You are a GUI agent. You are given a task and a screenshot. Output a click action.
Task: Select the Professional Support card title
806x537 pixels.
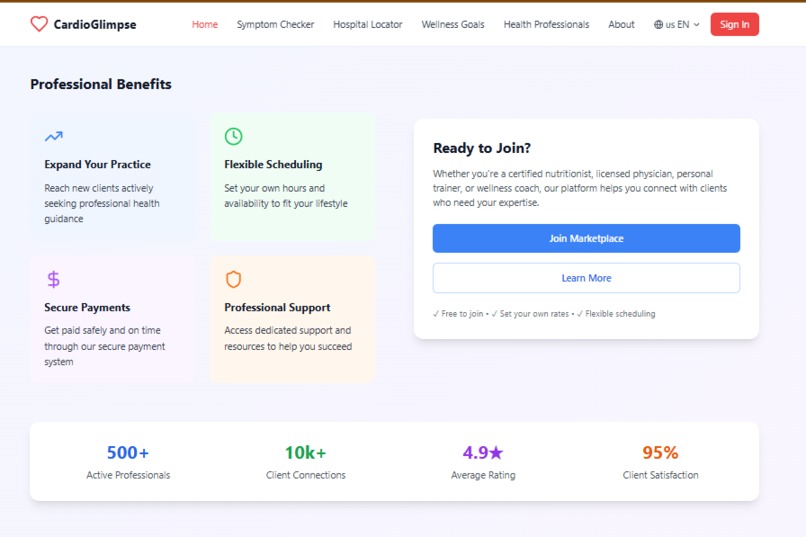tap(277, 307)
